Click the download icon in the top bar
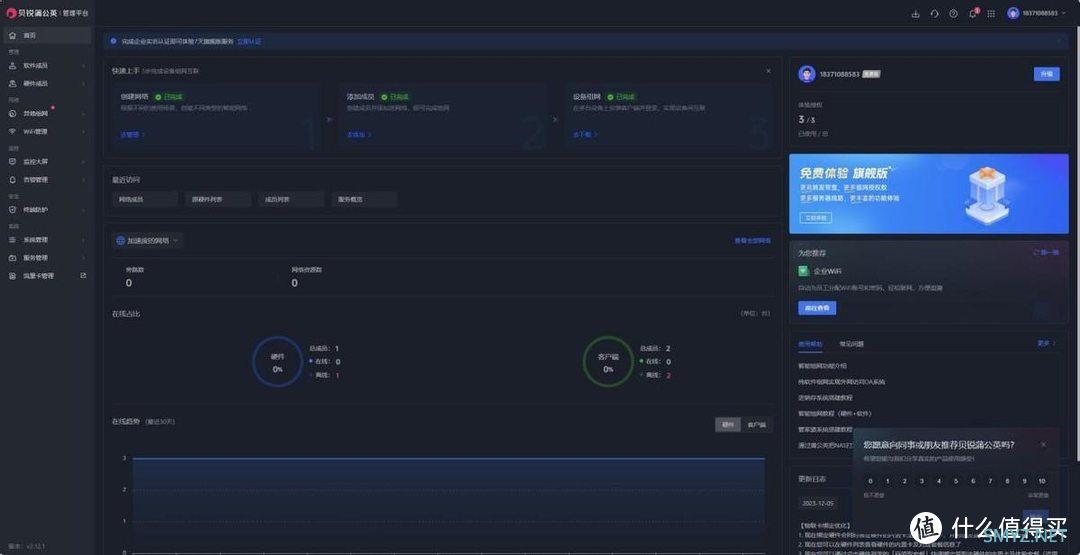 915,13
